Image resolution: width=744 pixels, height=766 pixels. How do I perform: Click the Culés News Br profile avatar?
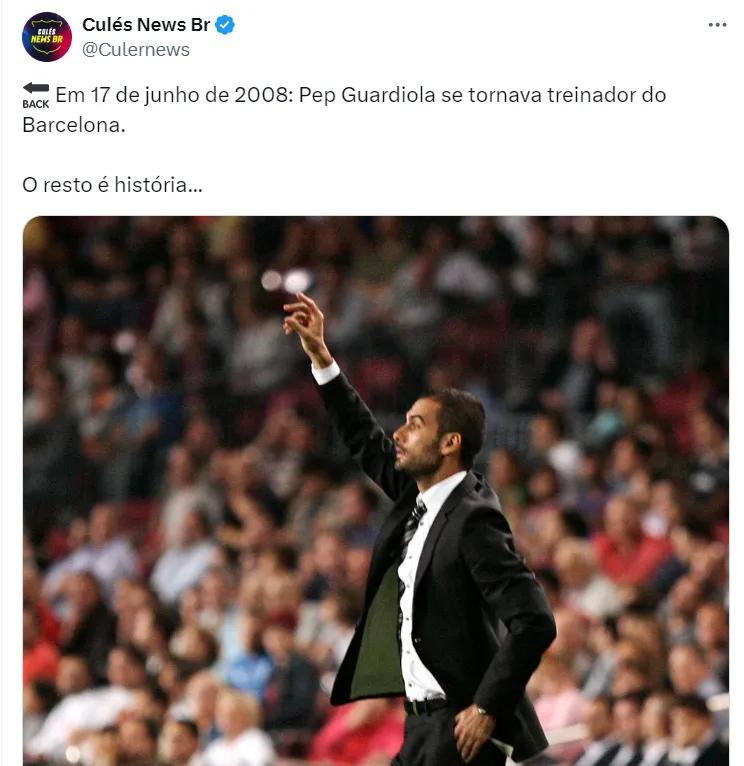[x=47, y=37]
